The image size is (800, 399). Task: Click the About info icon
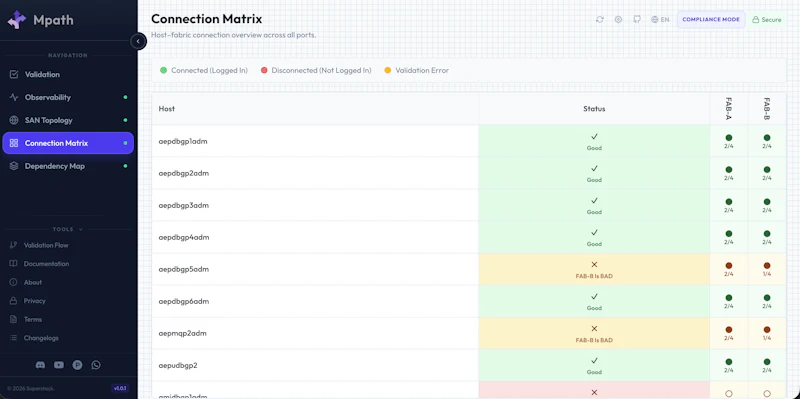click(14, 282)
